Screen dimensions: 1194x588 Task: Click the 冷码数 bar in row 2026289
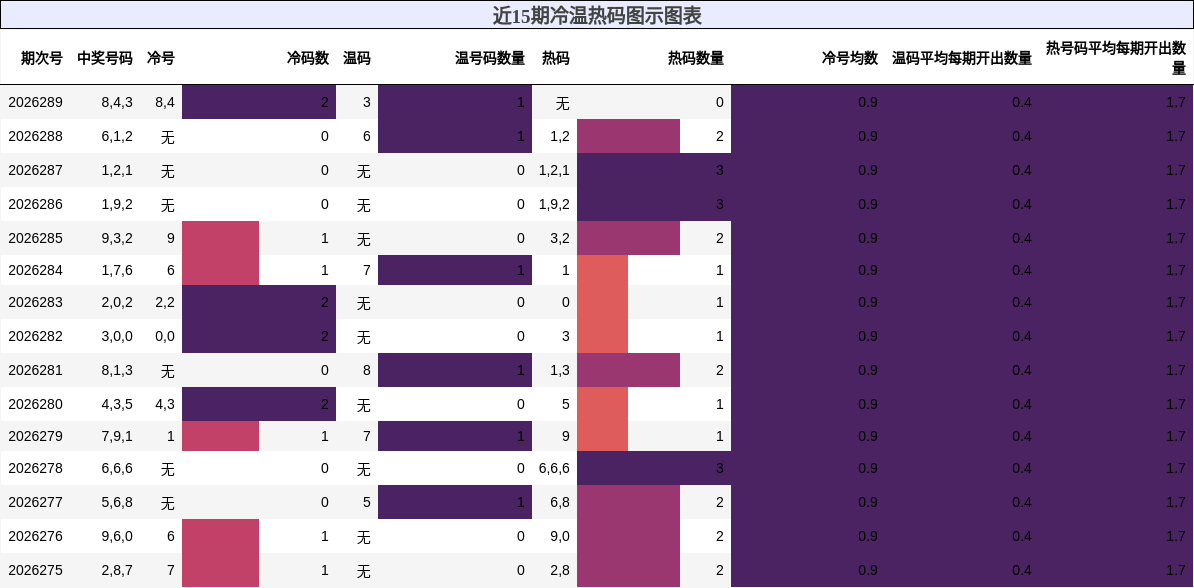coord(259,102)
